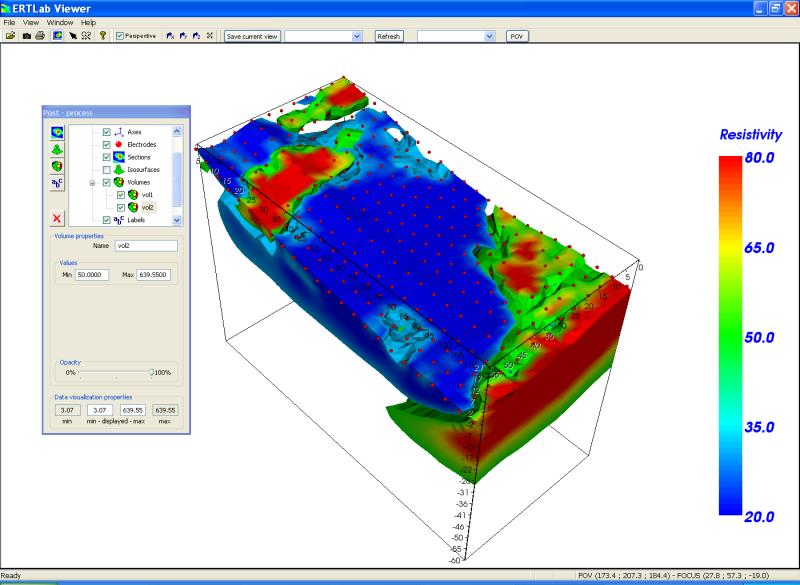Image resolution: width=800 pixels, height=585 pixels.
Task: Click the red X delete button
Action: 57,218
